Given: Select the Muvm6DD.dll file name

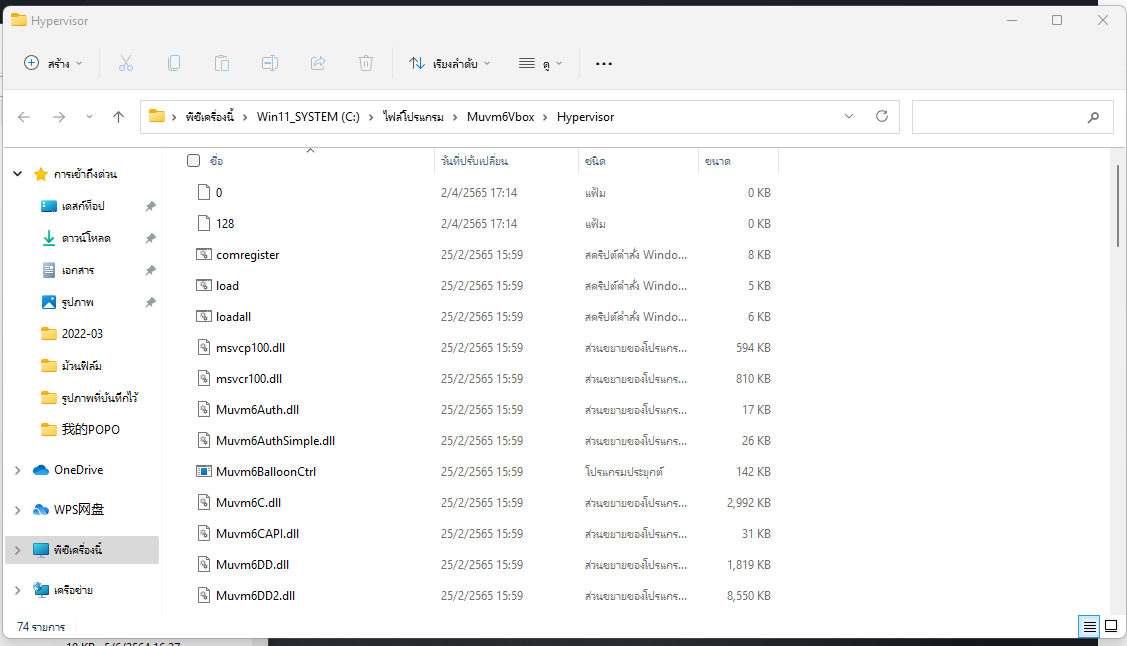Looking at the screenshot, I should tap(252, 564).
